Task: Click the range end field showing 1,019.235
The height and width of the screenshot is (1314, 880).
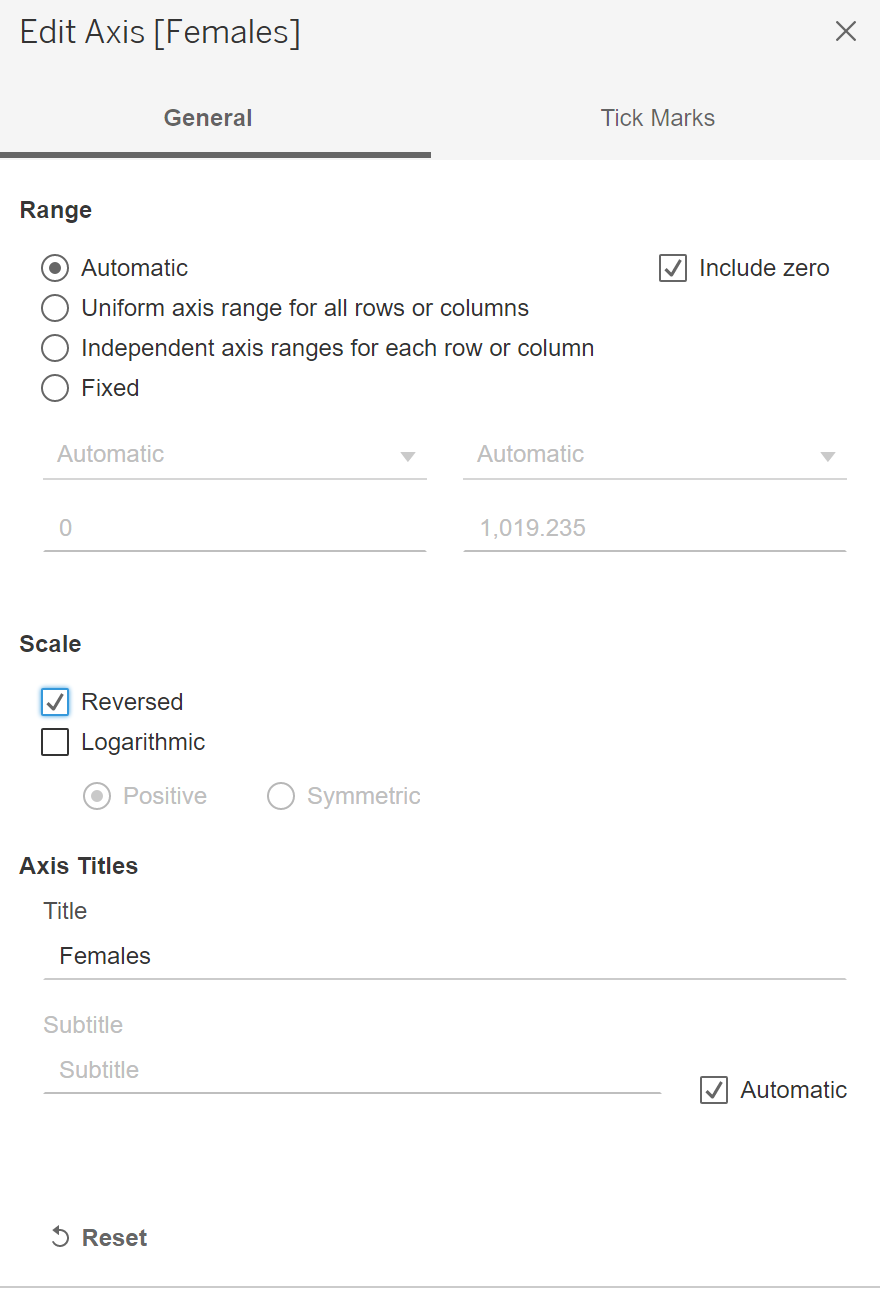Action: (655, 528)
